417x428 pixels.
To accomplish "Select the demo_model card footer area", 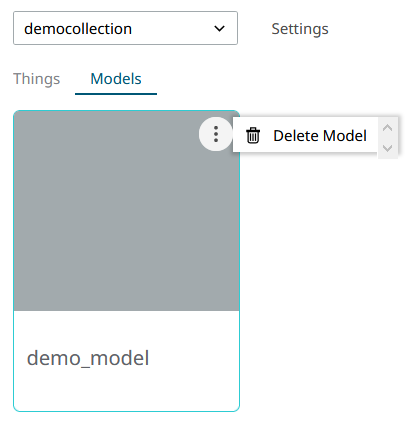I will pos(126,361).
